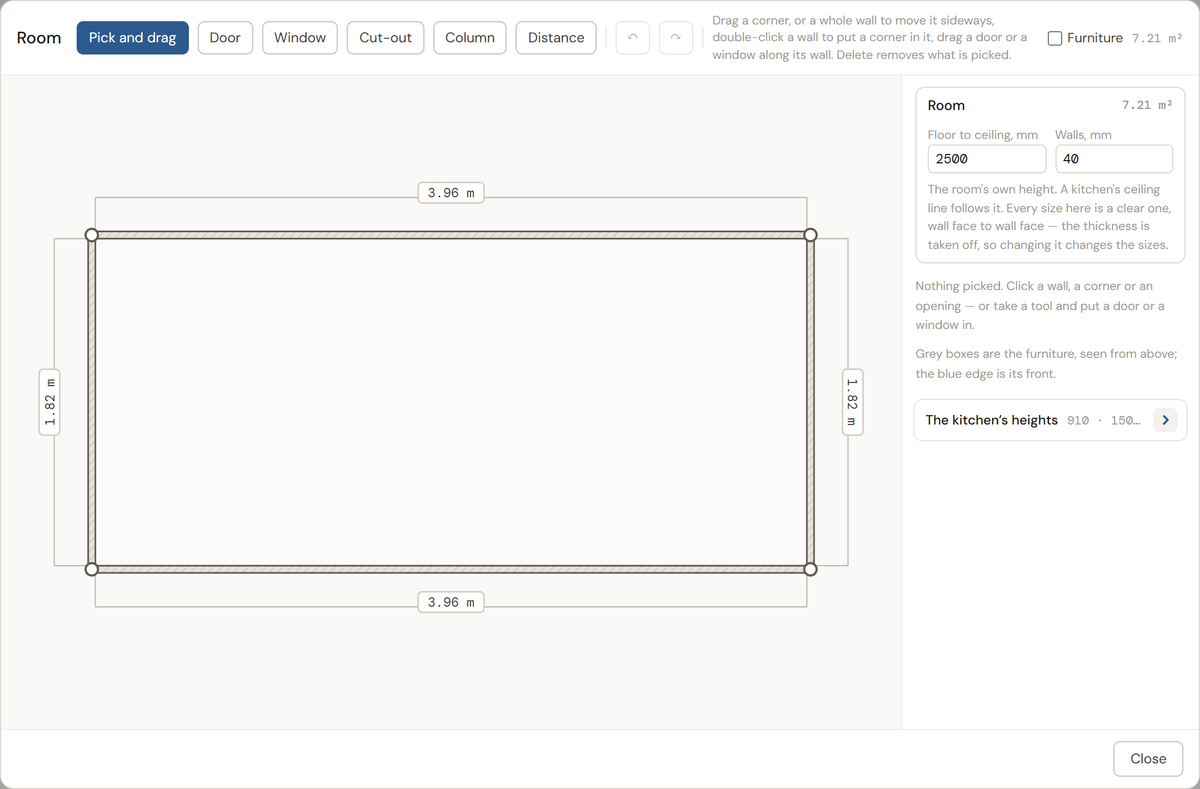Click the "Nothing picked" hint text
Image resolution: width=1200 pixels, height=789 pixels.
pos(1040,306)
